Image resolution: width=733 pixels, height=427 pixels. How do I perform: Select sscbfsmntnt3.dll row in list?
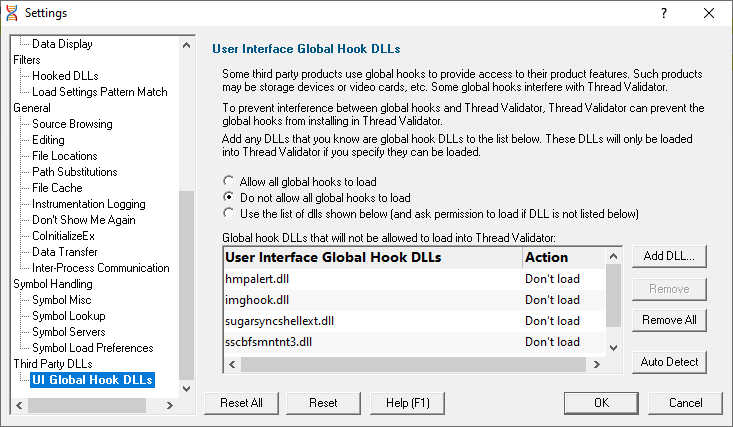click(414, 342)
